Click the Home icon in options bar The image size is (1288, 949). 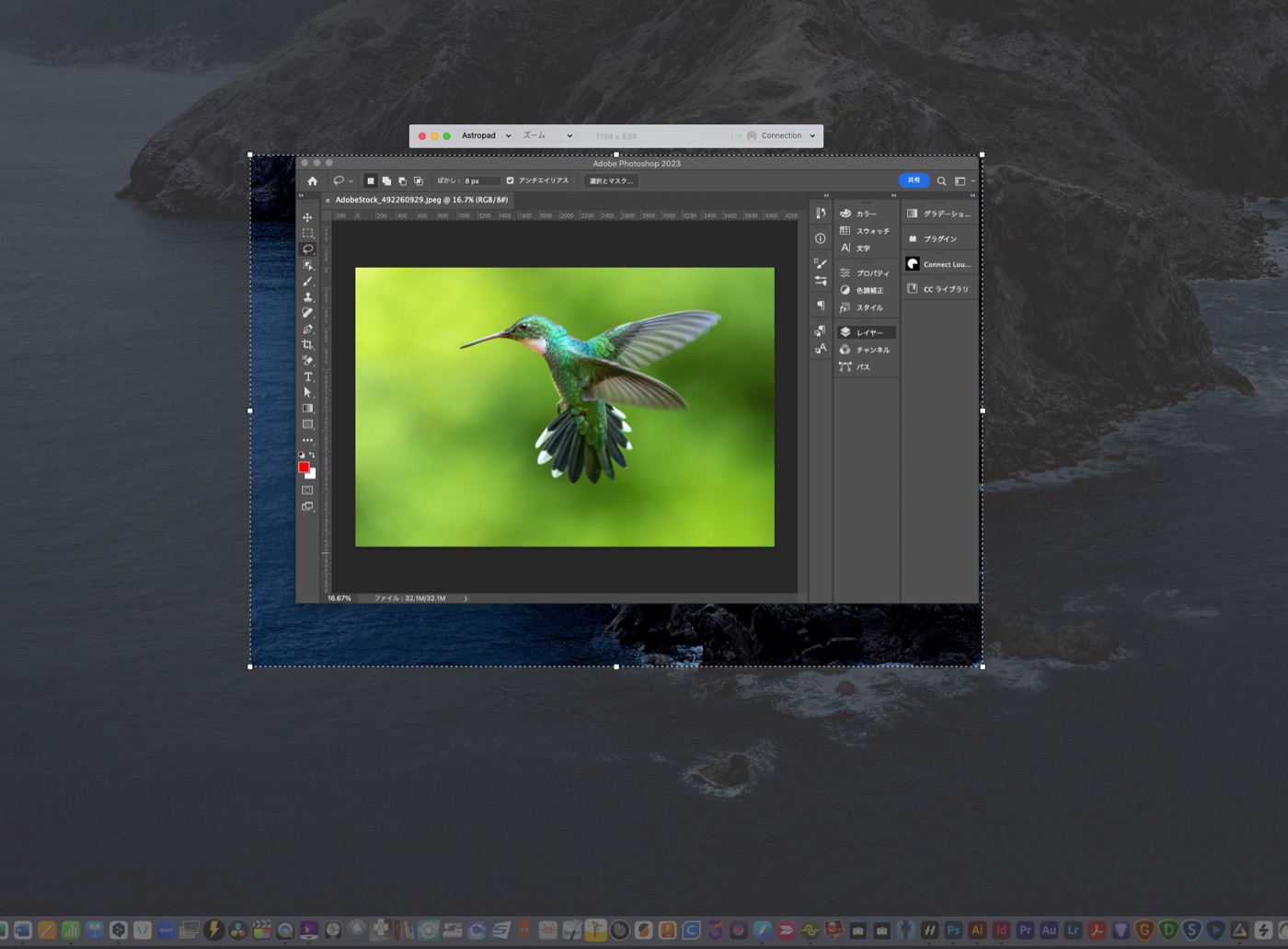tap(312, 181)
